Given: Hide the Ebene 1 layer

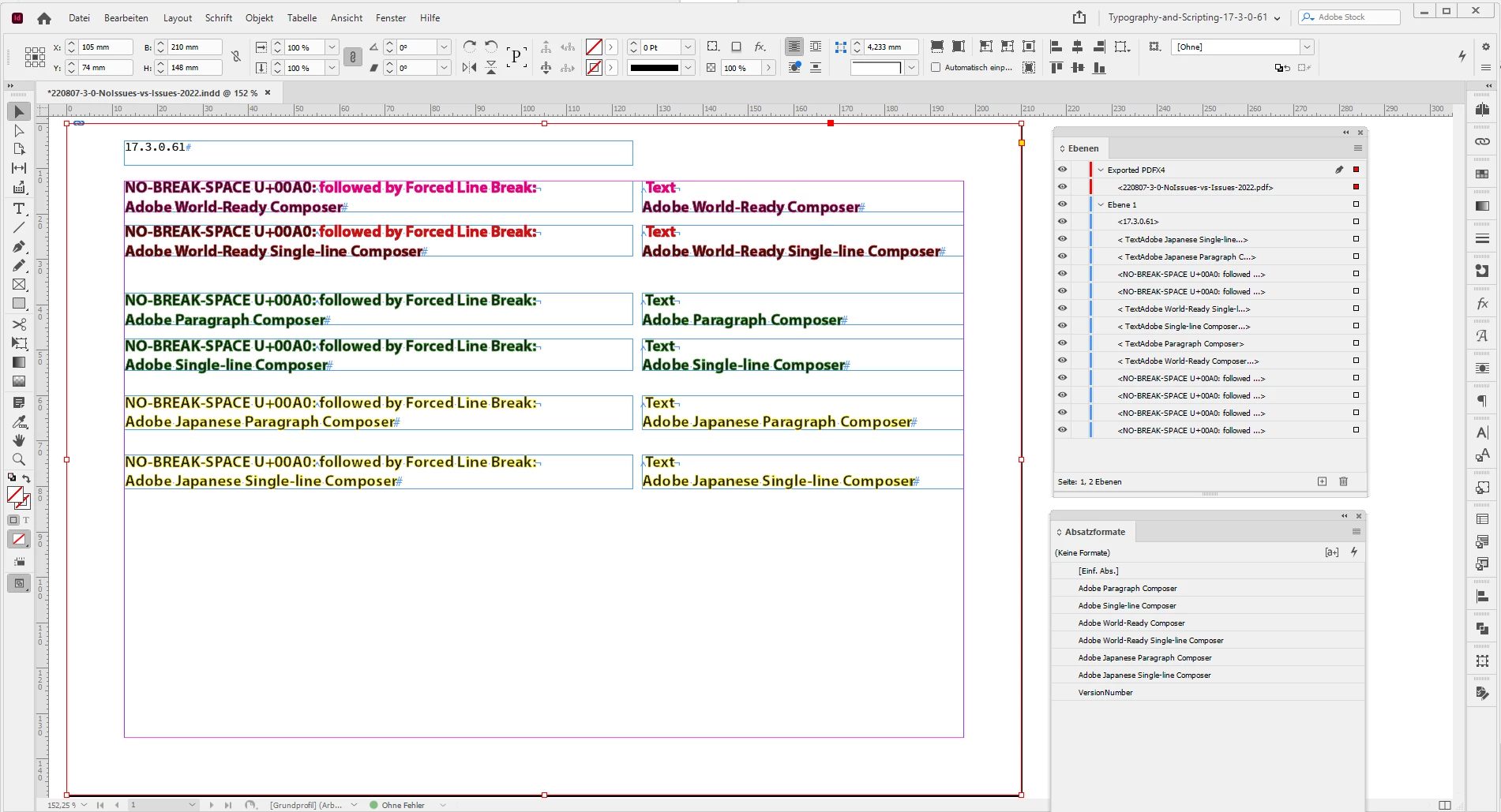Looking at the screenshot, I should pos(1062,204).
